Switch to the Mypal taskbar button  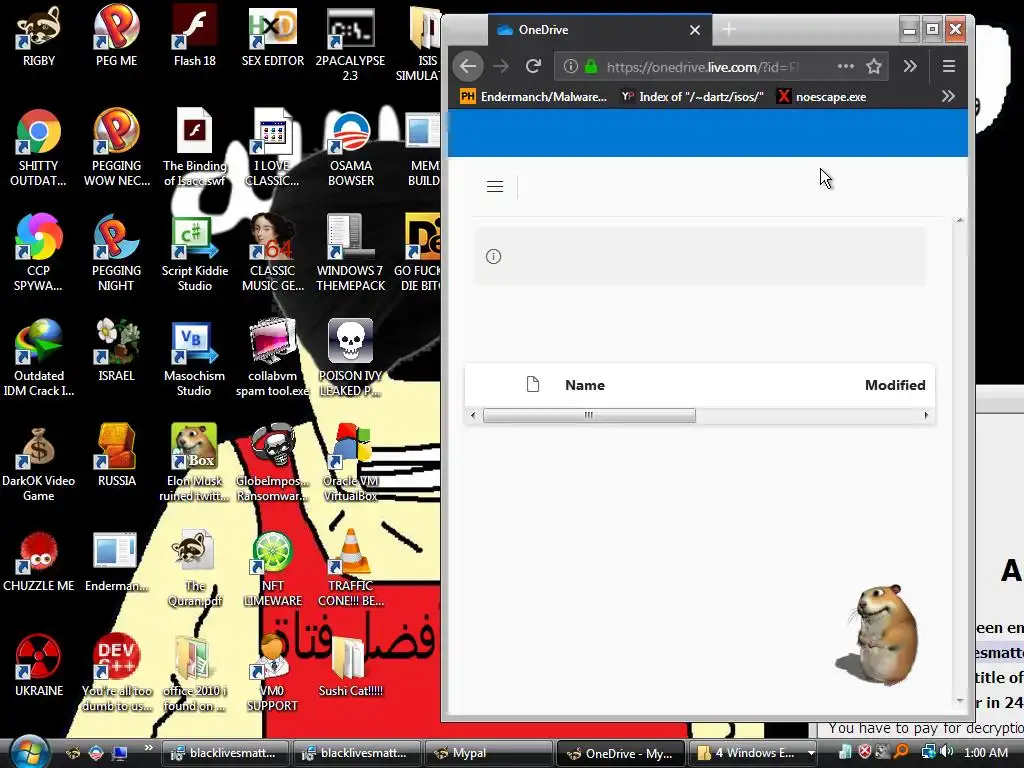coord(487,753)
